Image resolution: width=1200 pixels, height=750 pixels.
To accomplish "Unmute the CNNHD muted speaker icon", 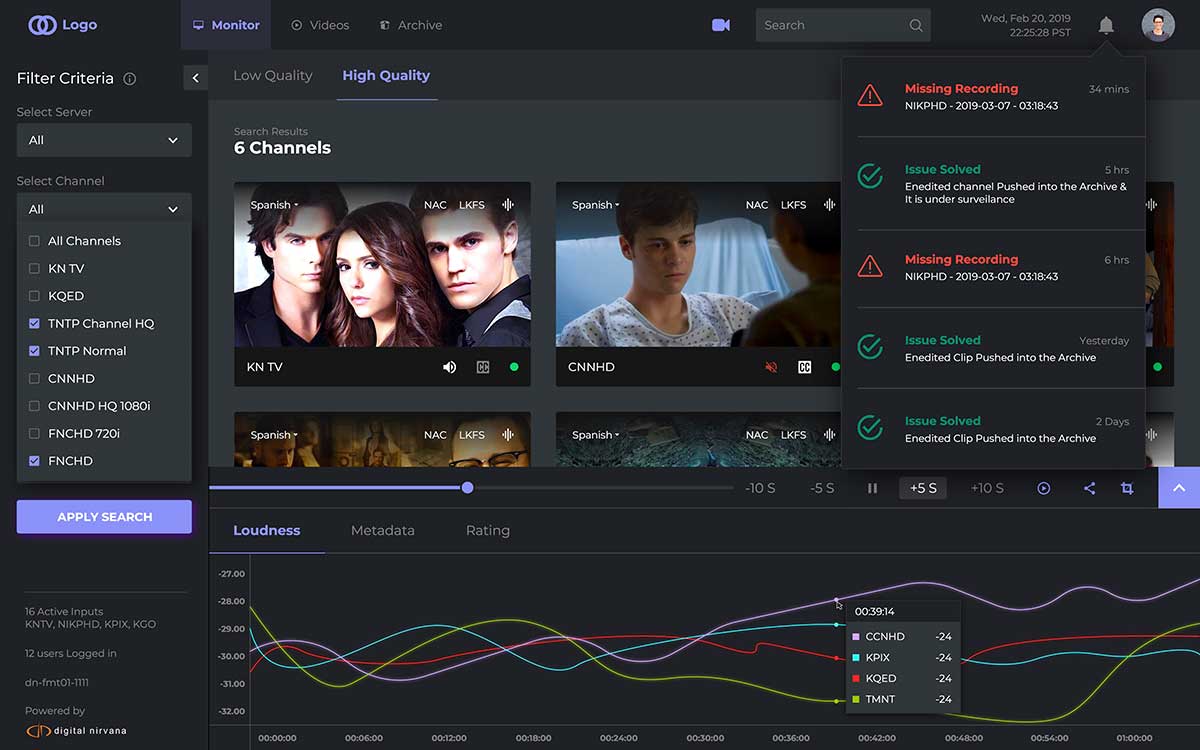I will click(x=771, y=367).
